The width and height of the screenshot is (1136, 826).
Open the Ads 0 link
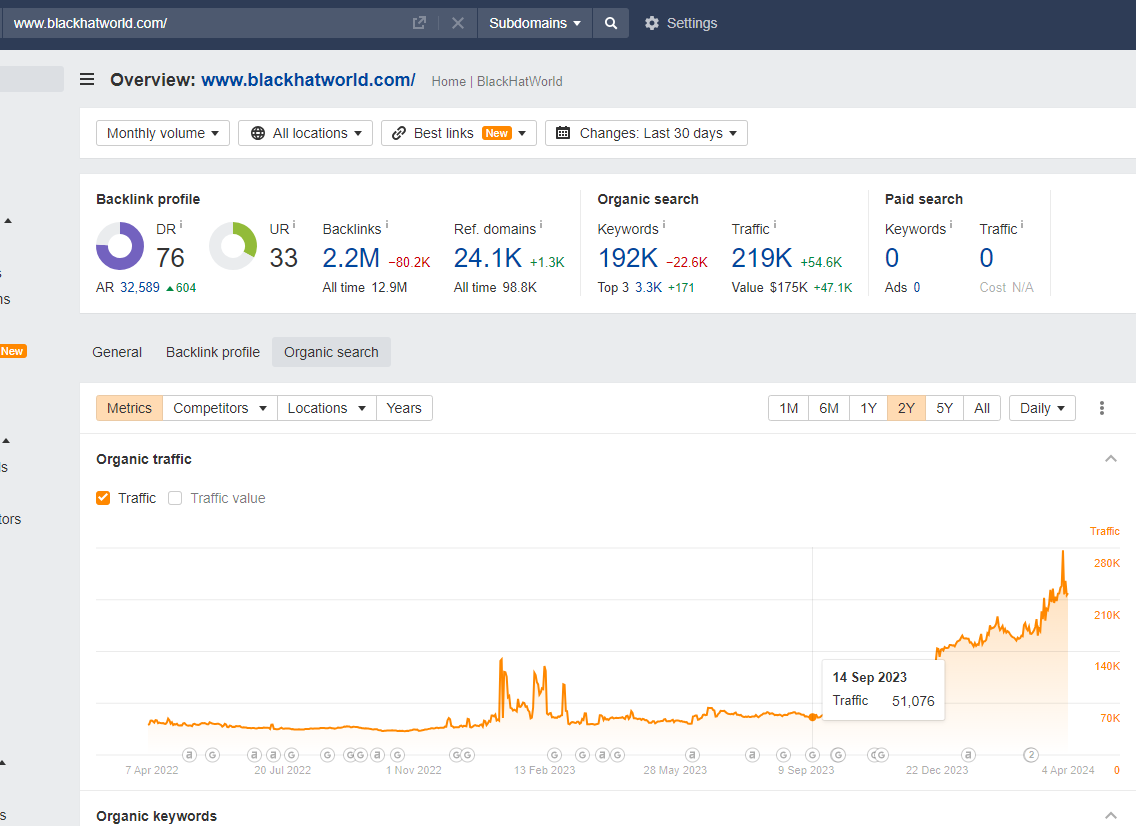pyautogui.click(x=916, y=288)
